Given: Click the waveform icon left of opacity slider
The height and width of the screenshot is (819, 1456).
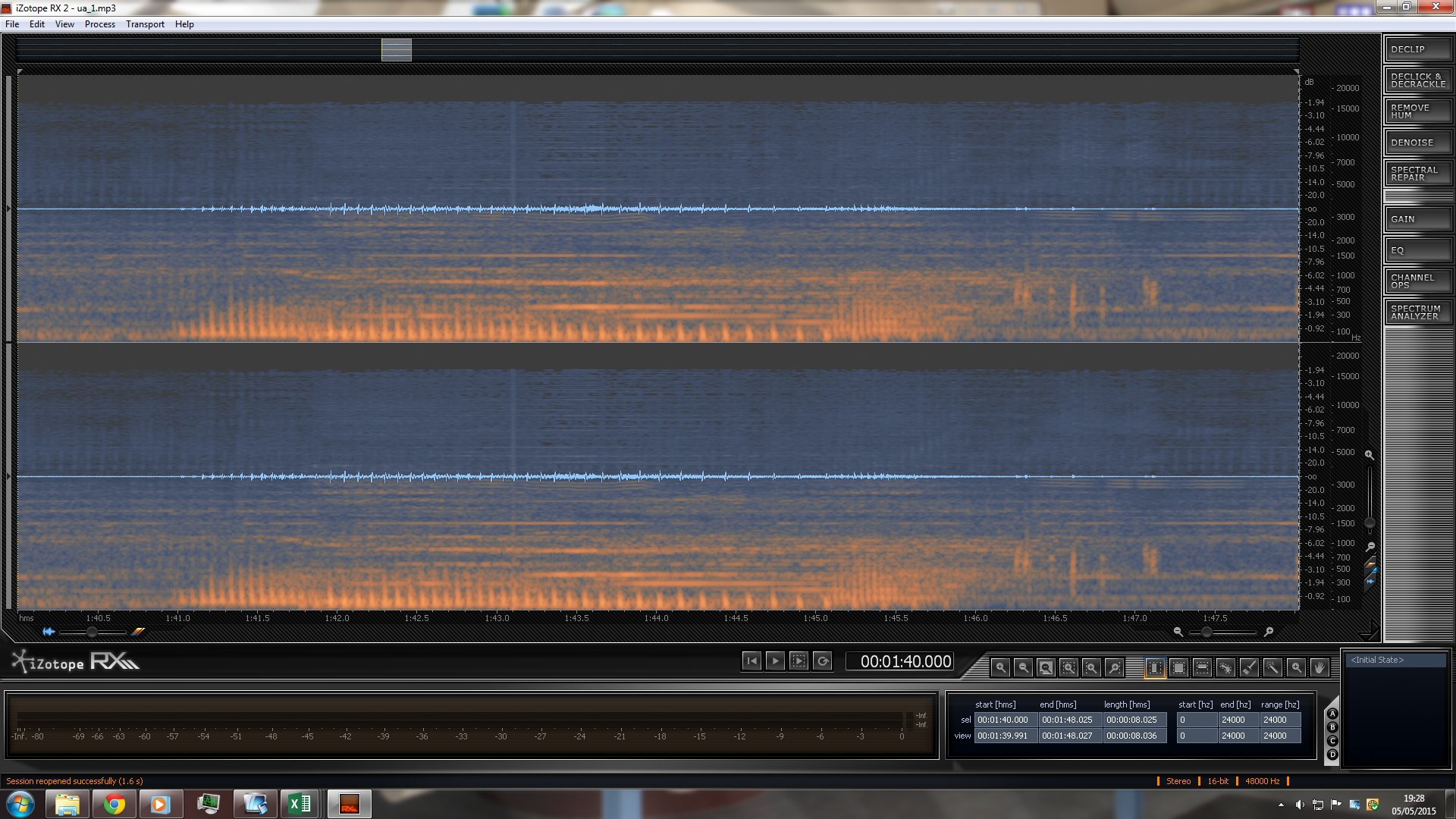Looking at the screenshot, I should coord(49,632).
